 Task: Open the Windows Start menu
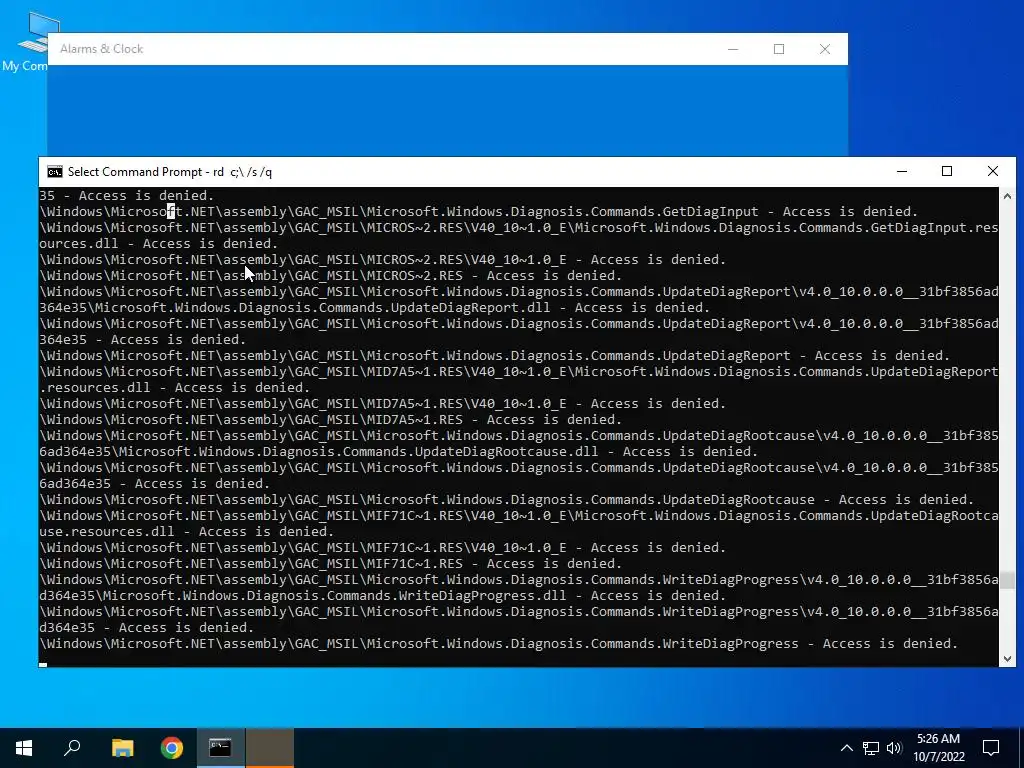point(24,748)
